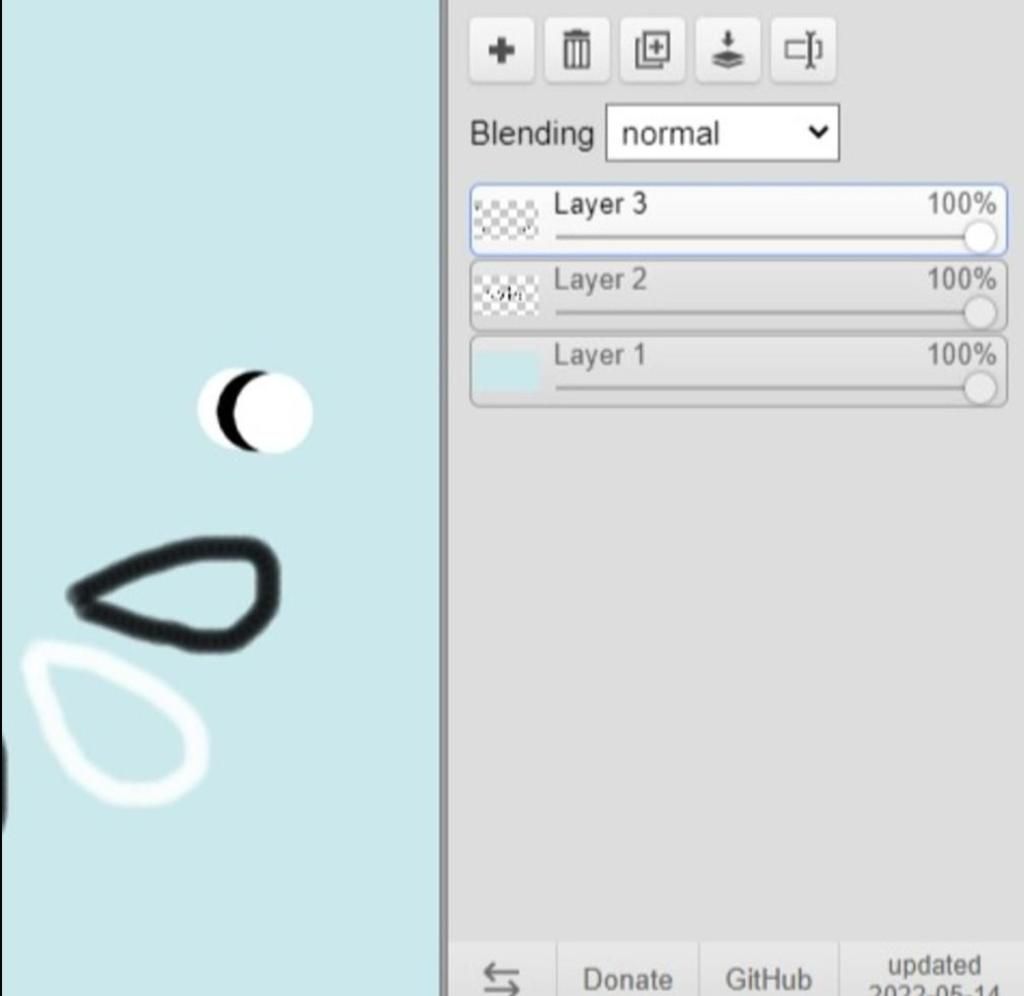Screen dimensions: 1024x996
Task: Swap panel side with arrows icon
Action: coord(502,978)
